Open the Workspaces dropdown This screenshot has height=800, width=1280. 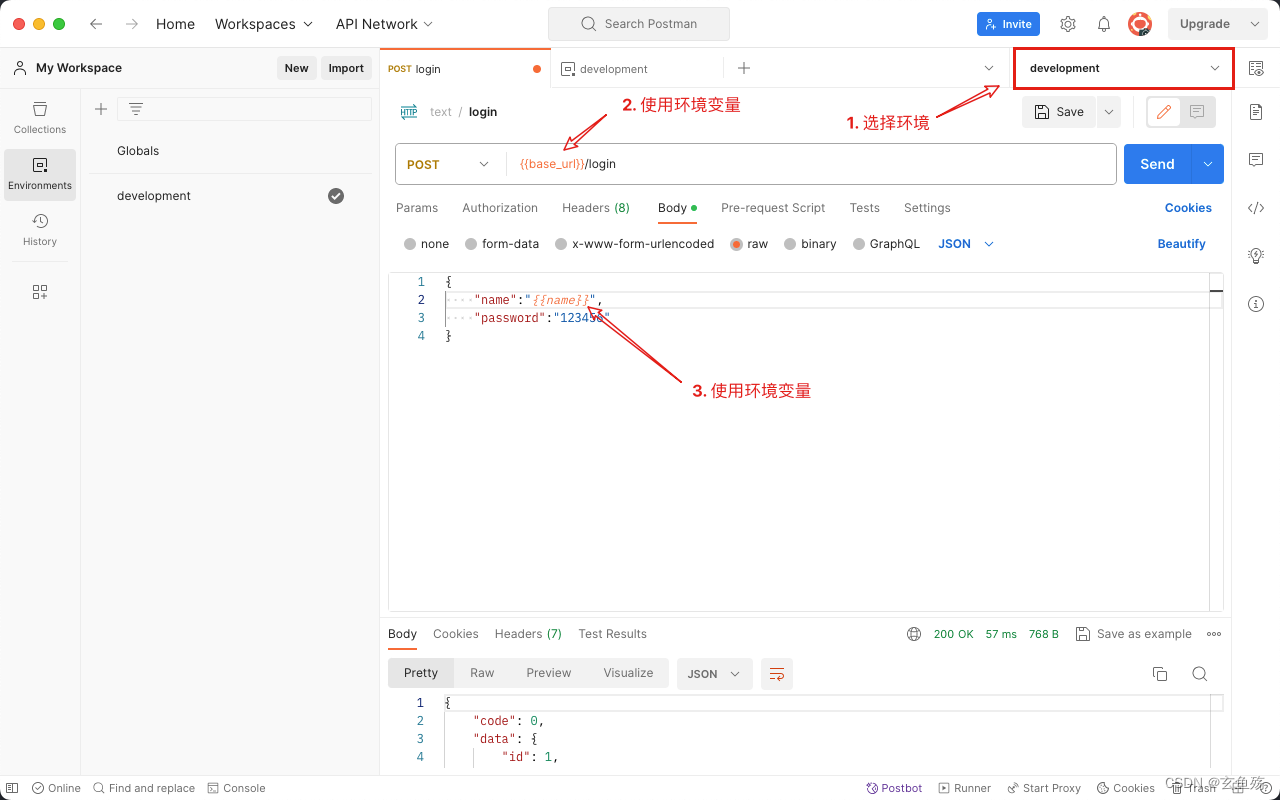(x=264, y=24)
